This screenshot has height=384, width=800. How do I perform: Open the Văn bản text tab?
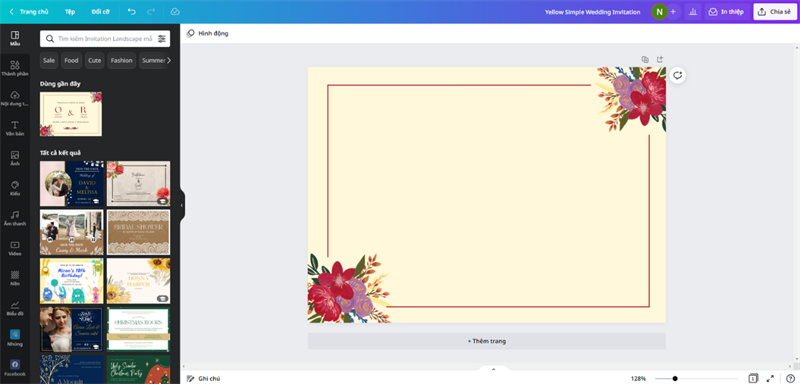(15, 129)
